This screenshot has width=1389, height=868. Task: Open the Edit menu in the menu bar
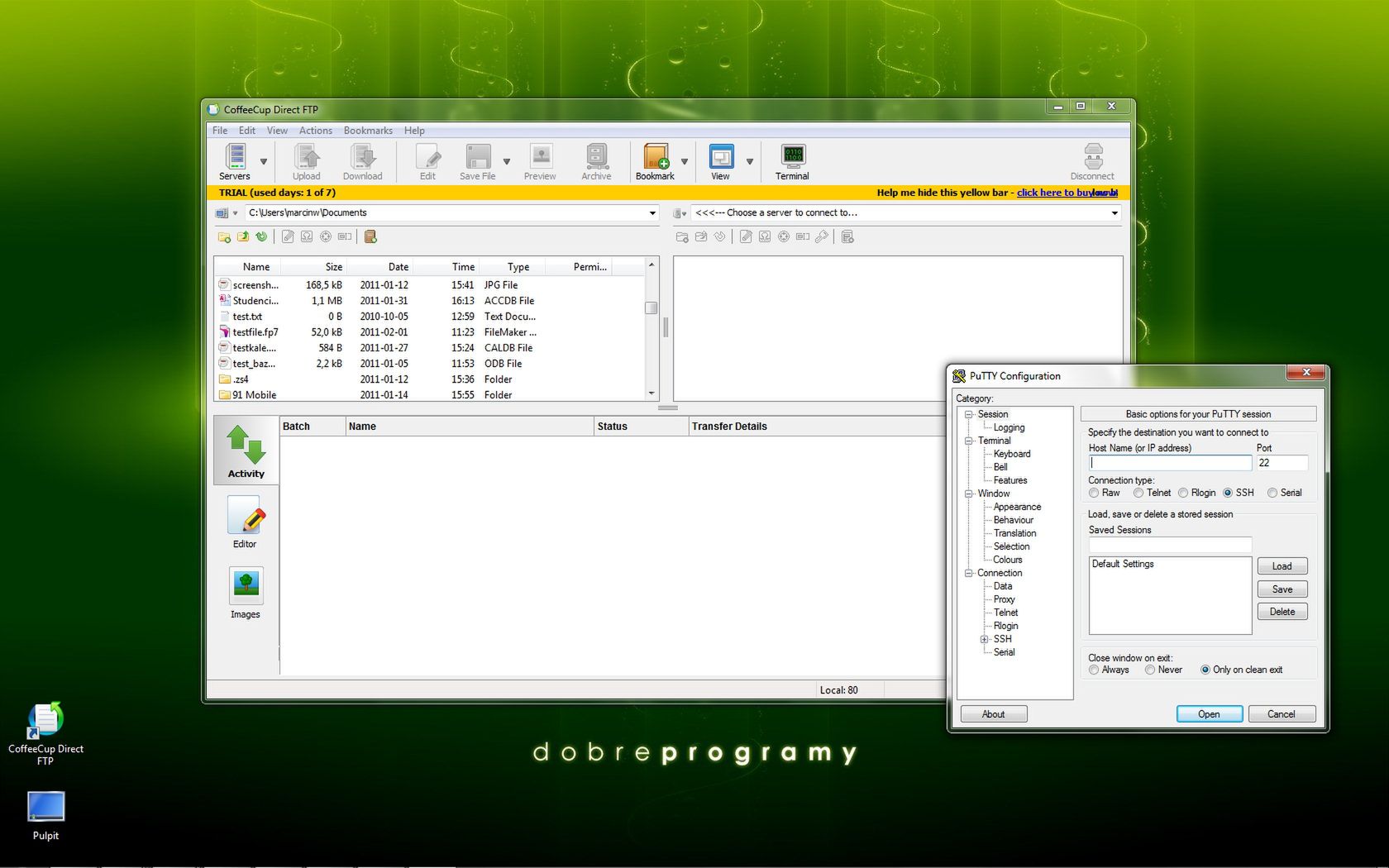pos(247,131)
